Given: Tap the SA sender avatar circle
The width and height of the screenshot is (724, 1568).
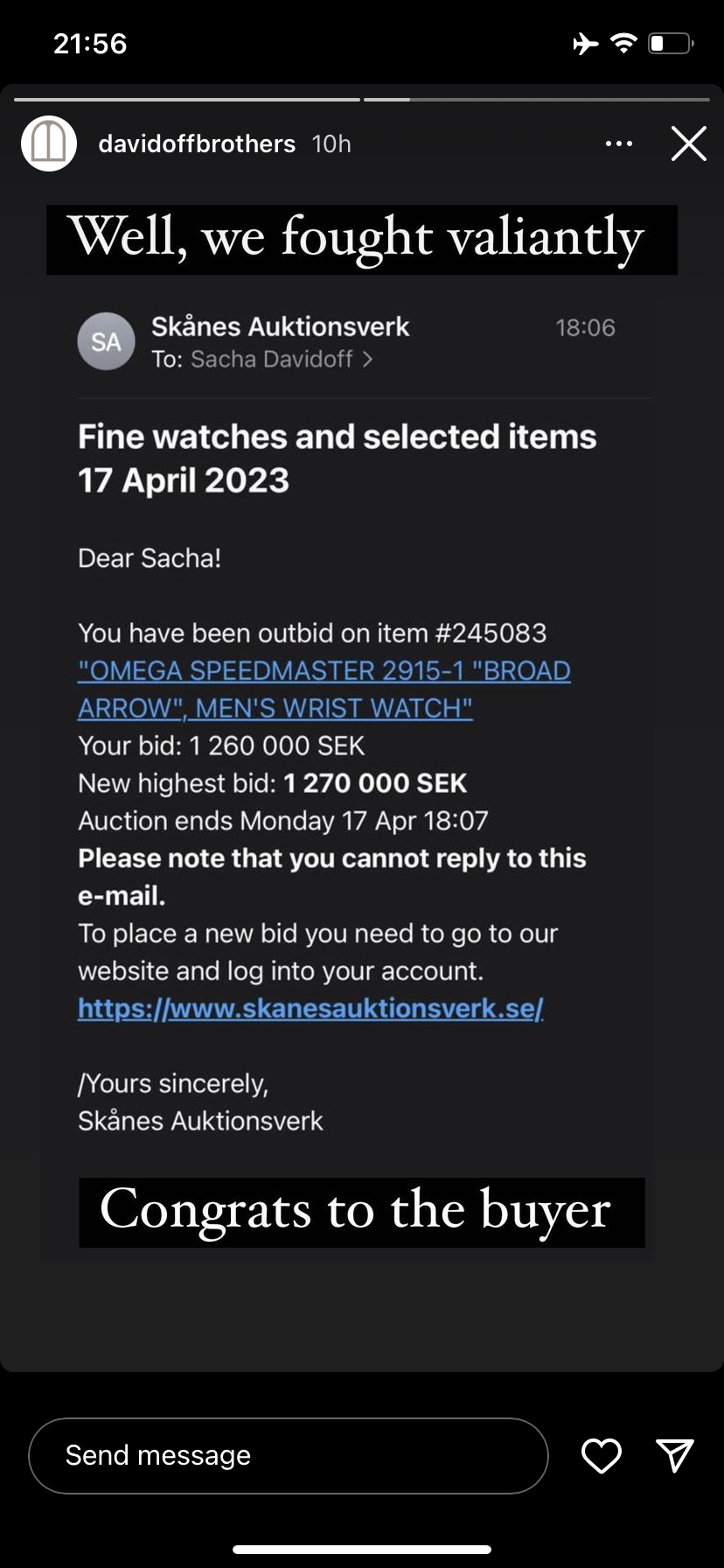Looking at the screenshot, I should [106, 341].
